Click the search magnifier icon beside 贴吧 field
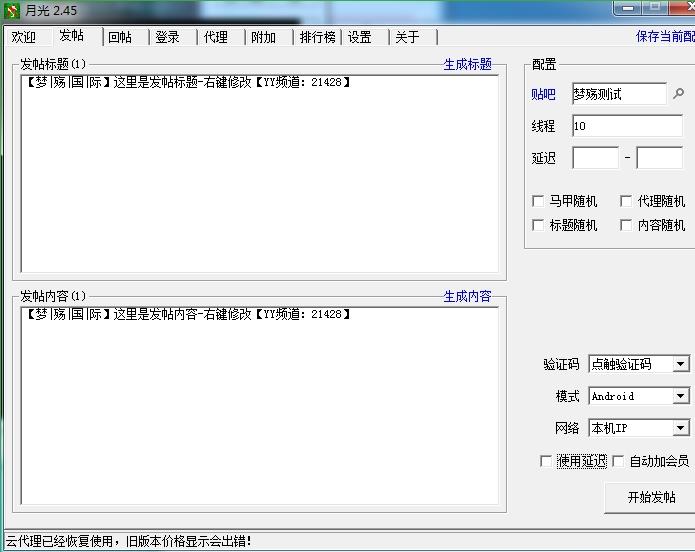The height and width of the screenshot is (552, 695). pos(679,94)
